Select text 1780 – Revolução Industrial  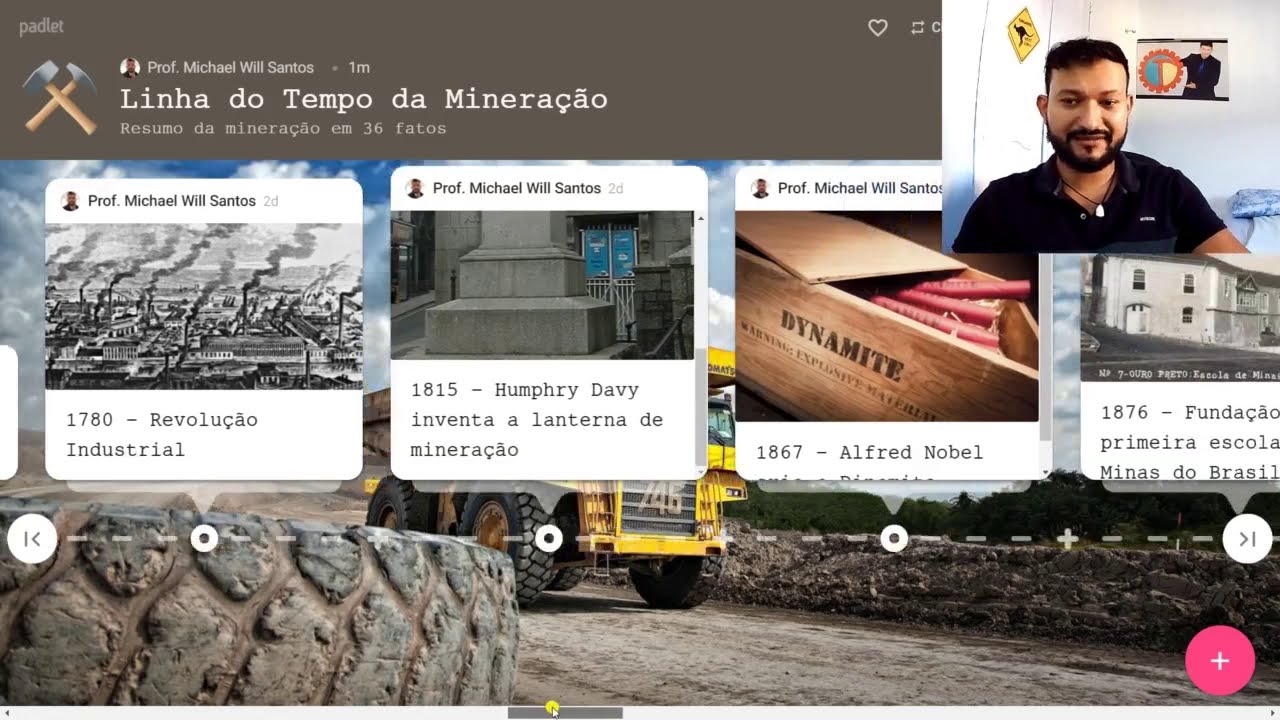click(x=162, y=435)
